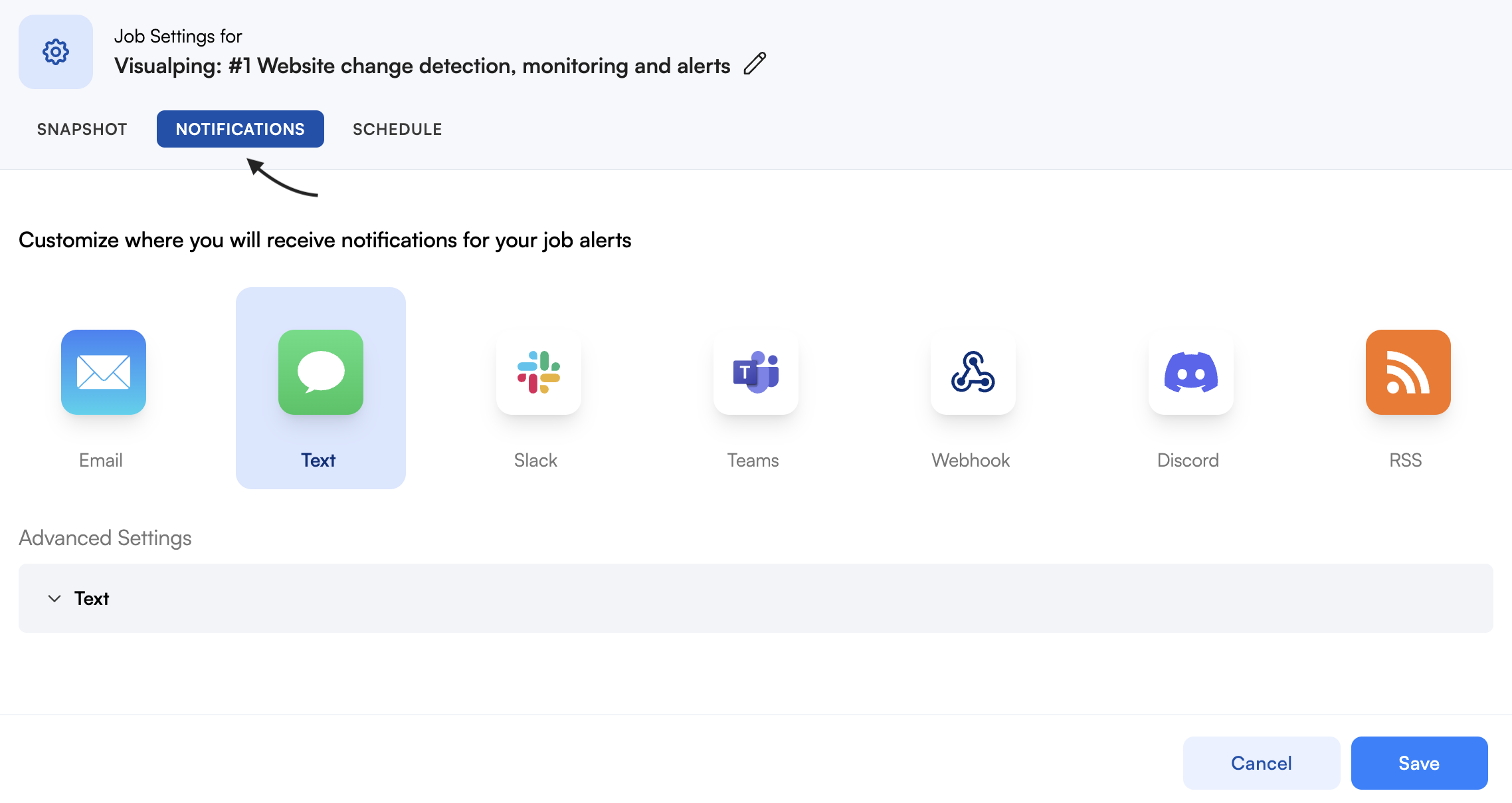Click the RSS label text
The image size is (1512, 803).
[x=1406, y=460]
